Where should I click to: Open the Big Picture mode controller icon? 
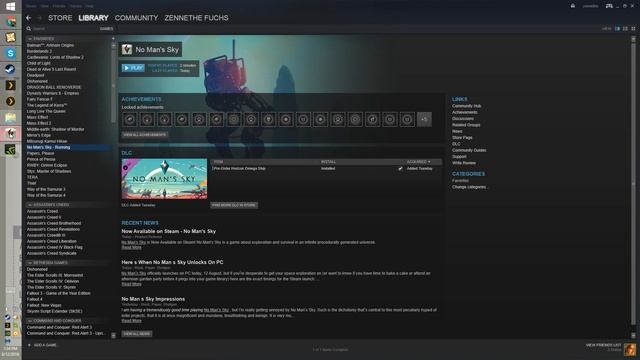tap(609, 6)
